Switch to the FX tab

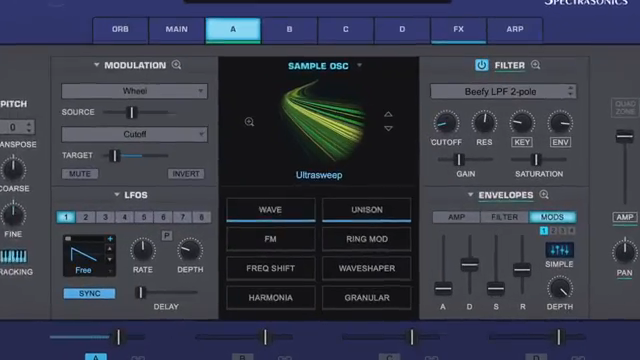[x=458, y=29]
